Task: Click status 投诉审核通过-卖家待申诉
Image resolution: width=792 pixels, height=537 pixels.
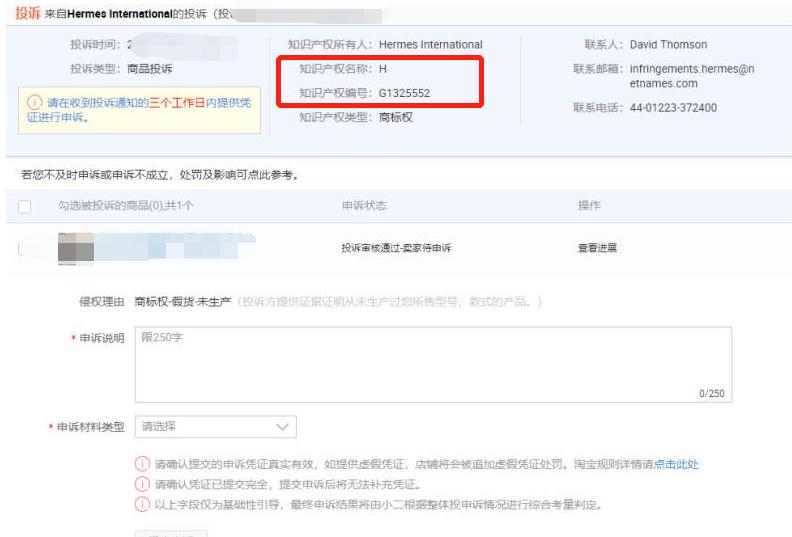Action: [x=396, y=248]
